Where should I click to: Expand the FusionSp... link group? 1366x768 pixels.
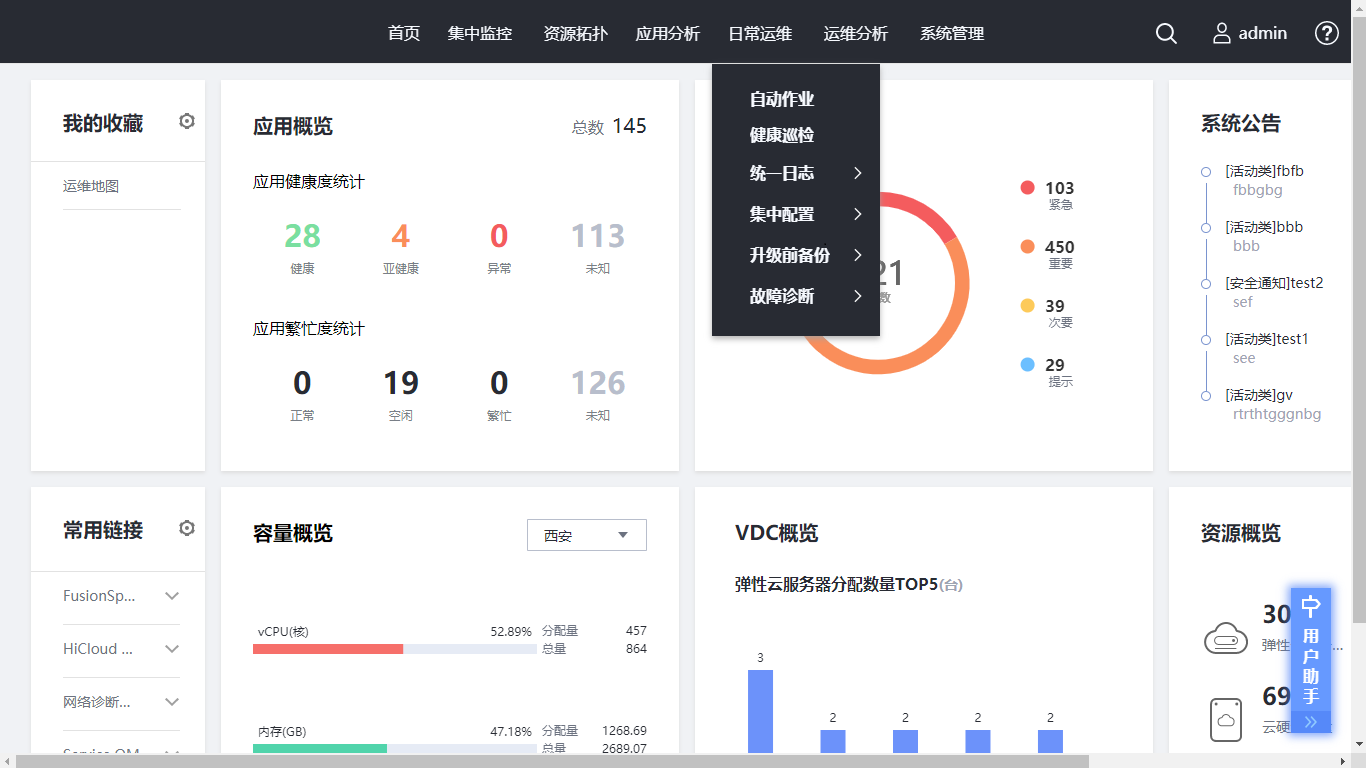[172, 596]
